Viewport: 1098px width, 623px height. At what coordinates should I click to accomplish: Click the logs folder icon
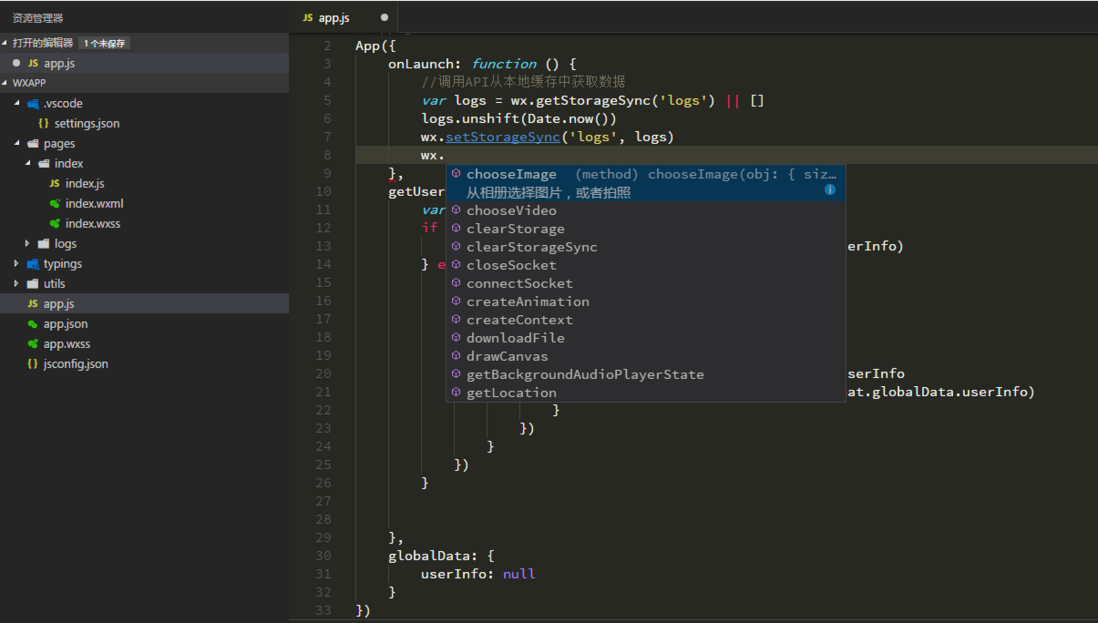(x=44, y=244)
